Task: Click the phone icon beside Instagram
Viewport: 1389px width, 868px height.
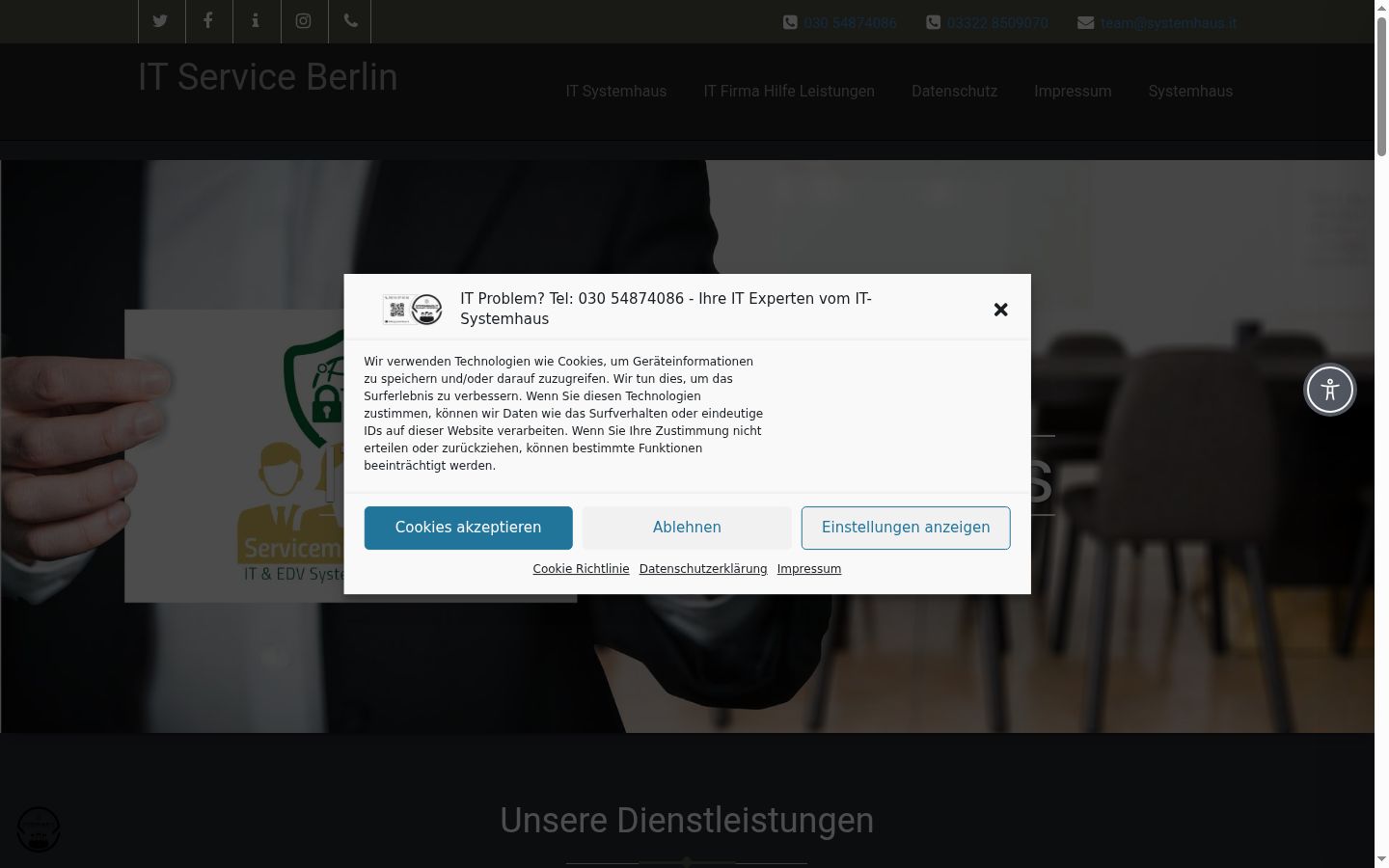Action: point(350,21)
